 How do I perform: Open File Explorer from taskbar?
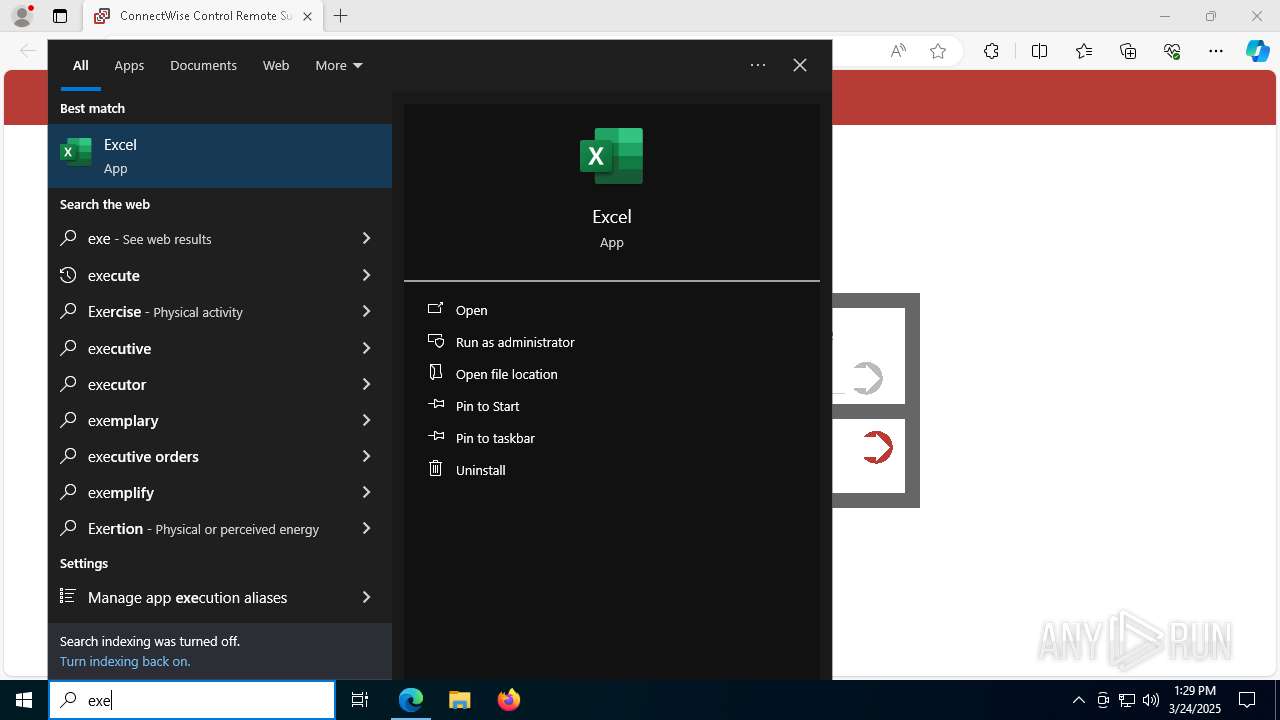[459, 700]
